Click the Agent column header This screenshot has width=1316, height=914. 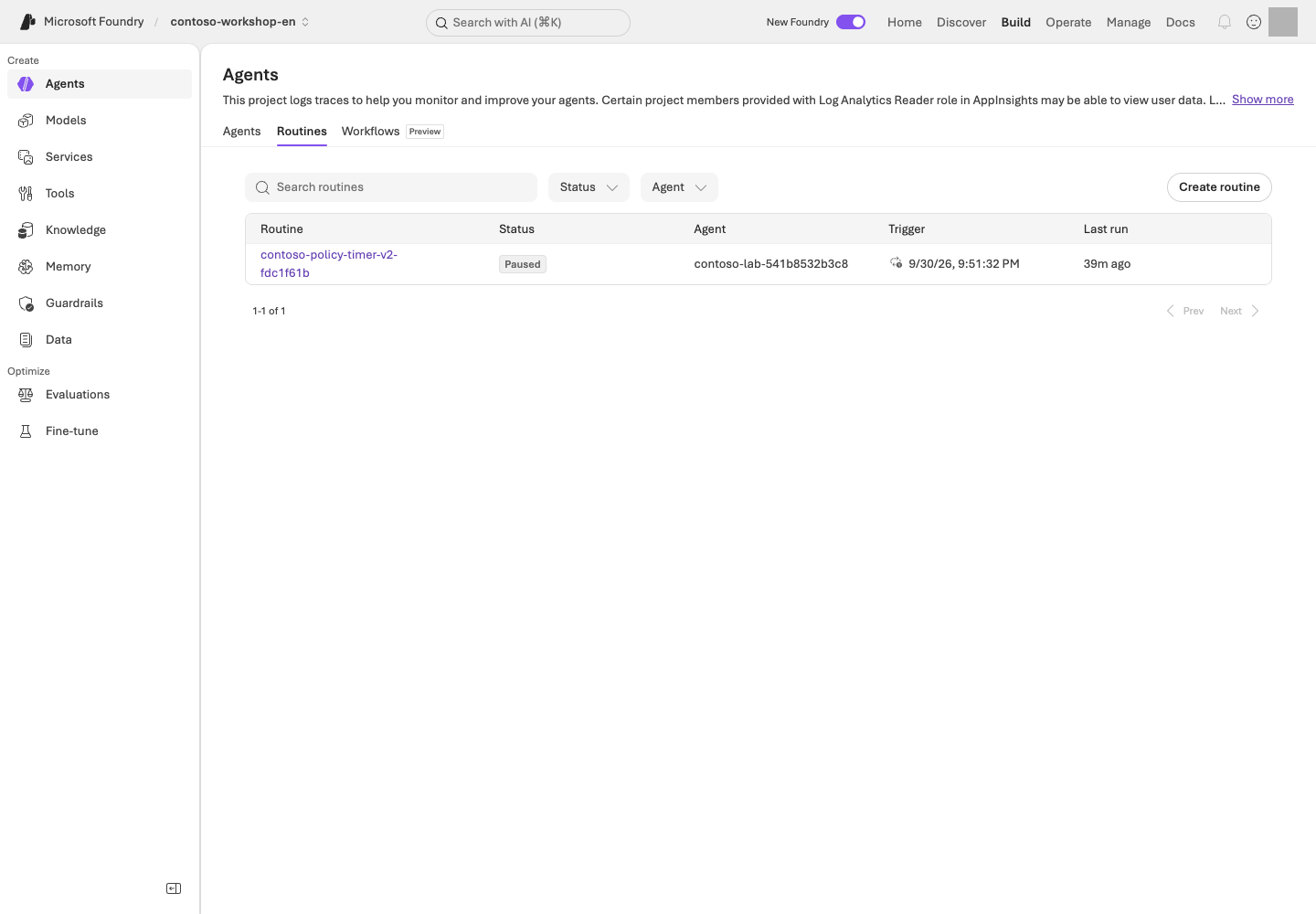[710, 229]
